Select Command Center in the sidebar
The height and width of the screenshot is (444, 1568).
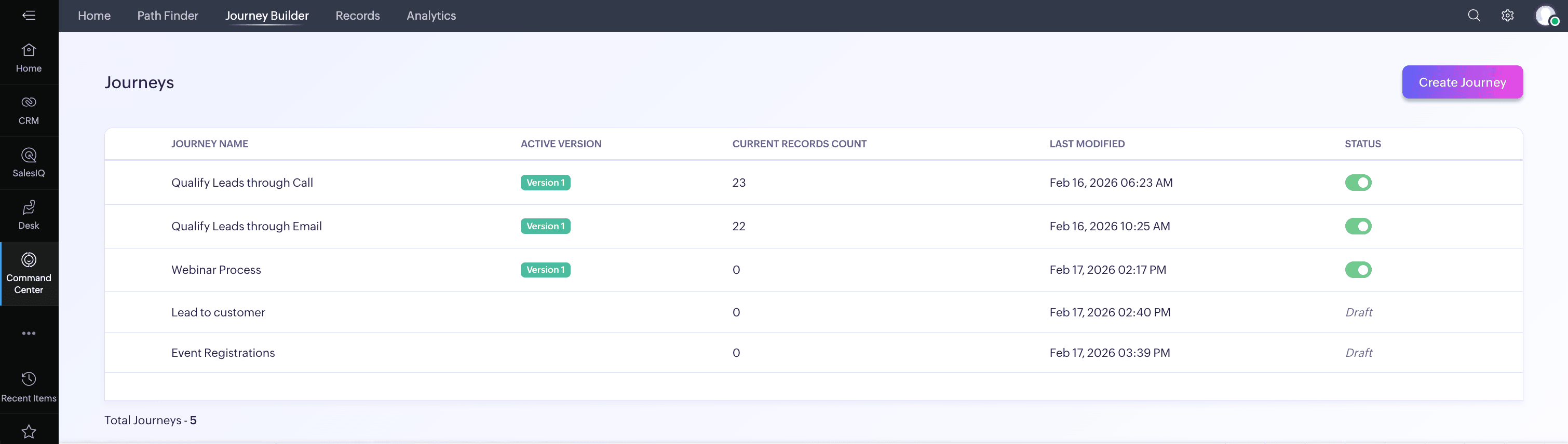[x=29, y=273]
